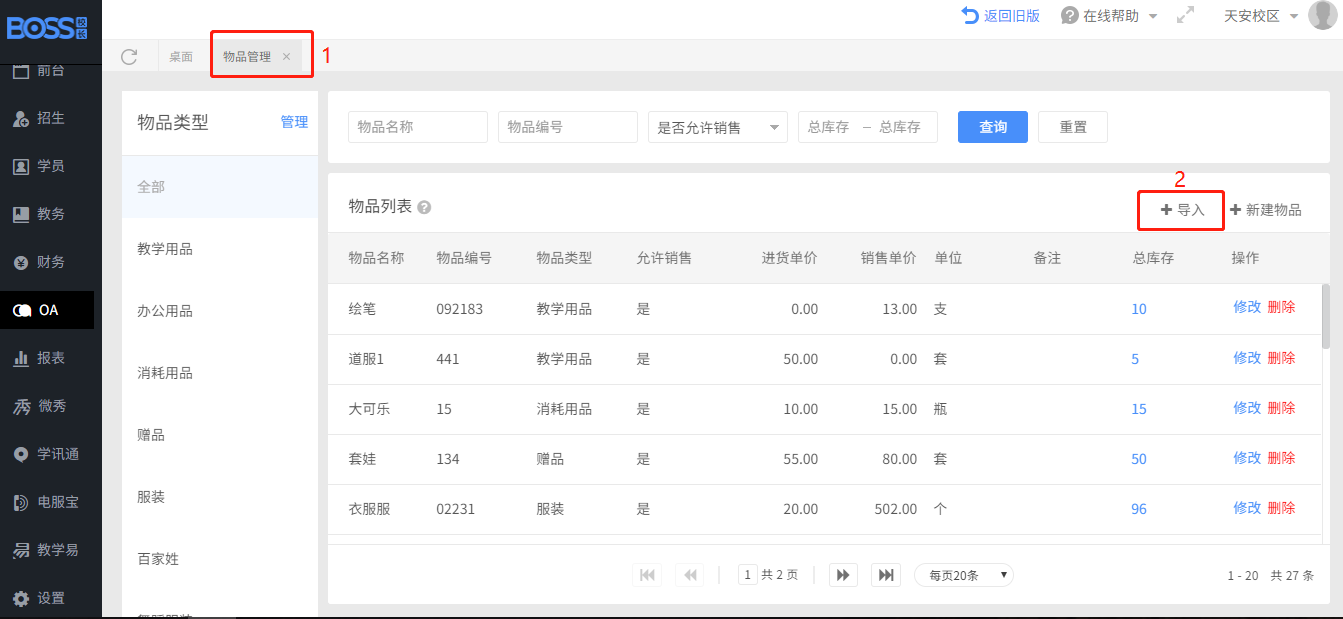Click the BOSS logo
Viewport: 1343px width, 619px height.
pos(47,28)
